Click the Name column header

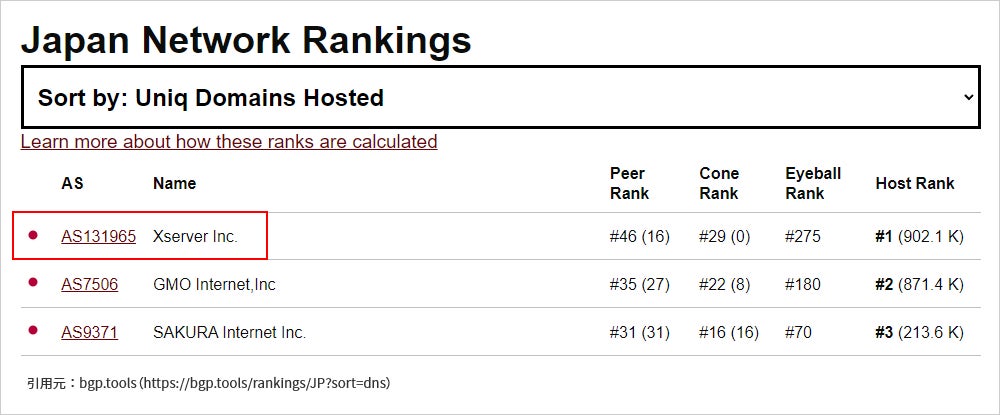coord(174,184)
